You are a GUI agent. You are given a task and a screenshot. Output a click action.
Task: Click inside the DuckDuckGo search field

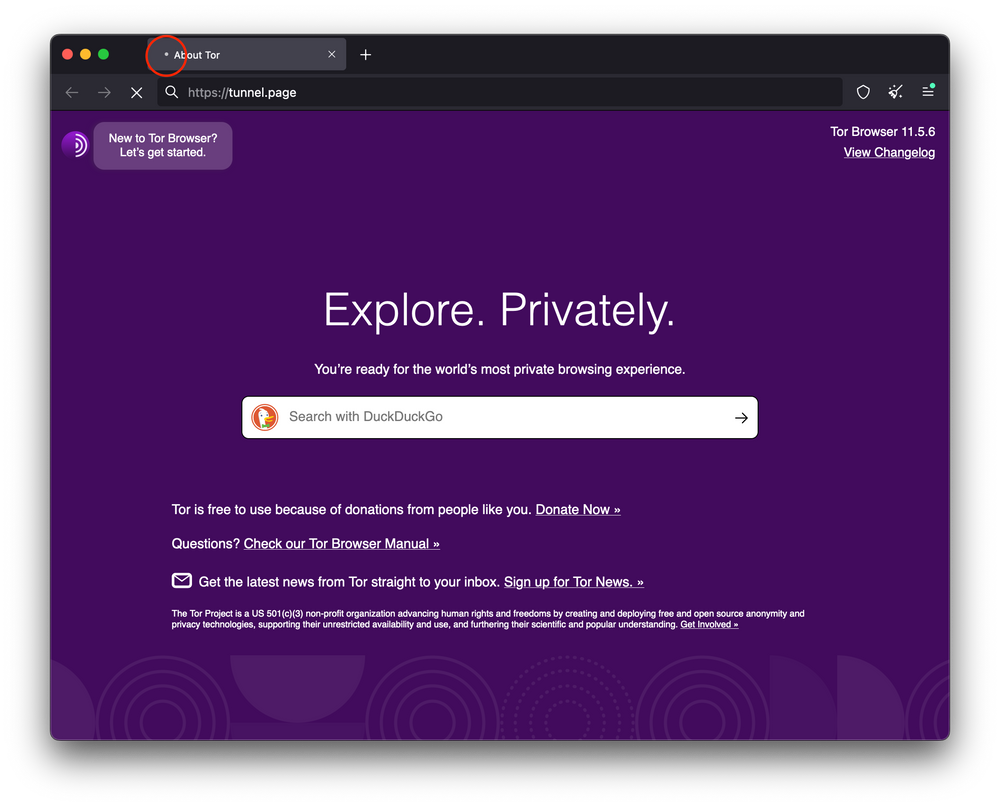[x=450, y=417]
